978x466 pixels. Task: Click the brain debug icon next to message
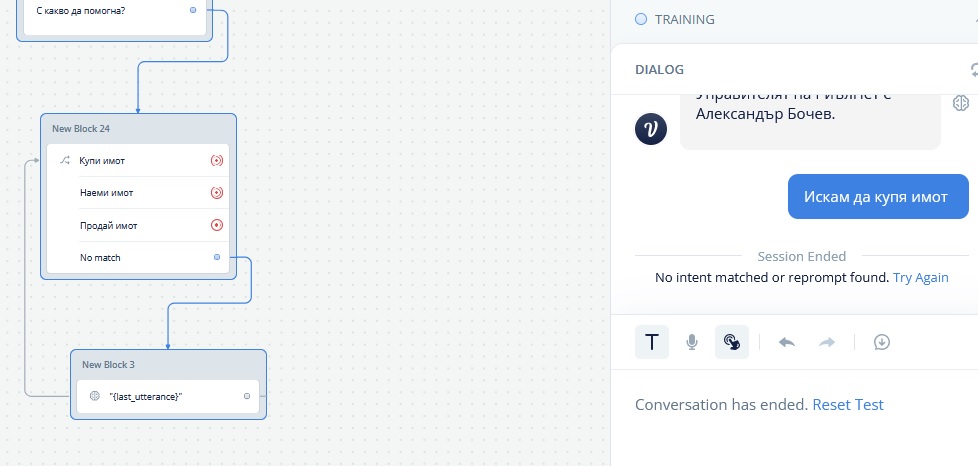961,103
